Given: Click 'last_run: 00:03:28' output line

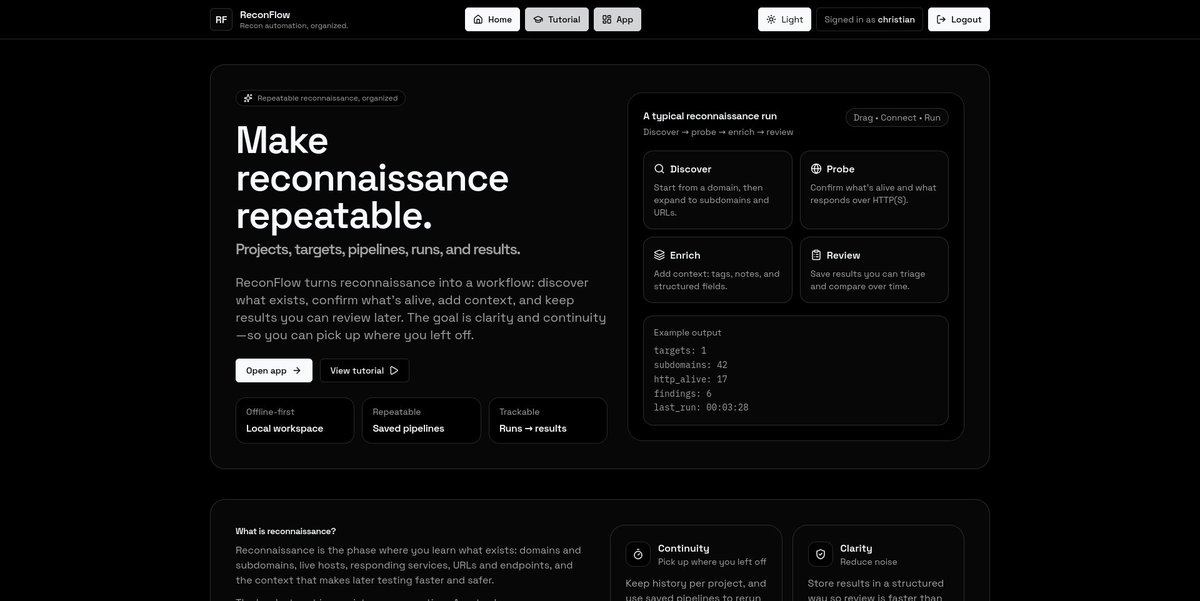Looking at the screenshot, I should [701, 407].
